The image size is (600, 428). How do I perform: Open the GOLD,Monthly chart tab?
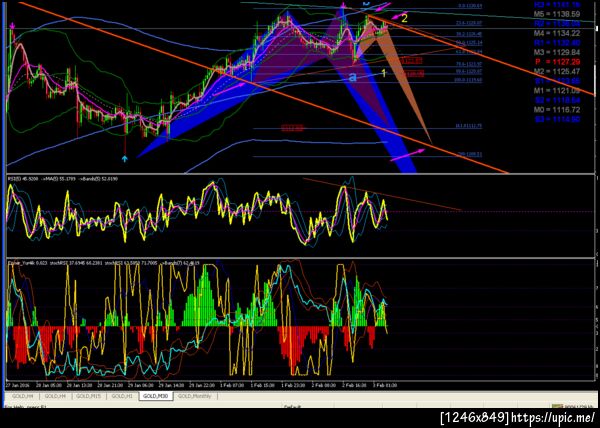(195, 396)
